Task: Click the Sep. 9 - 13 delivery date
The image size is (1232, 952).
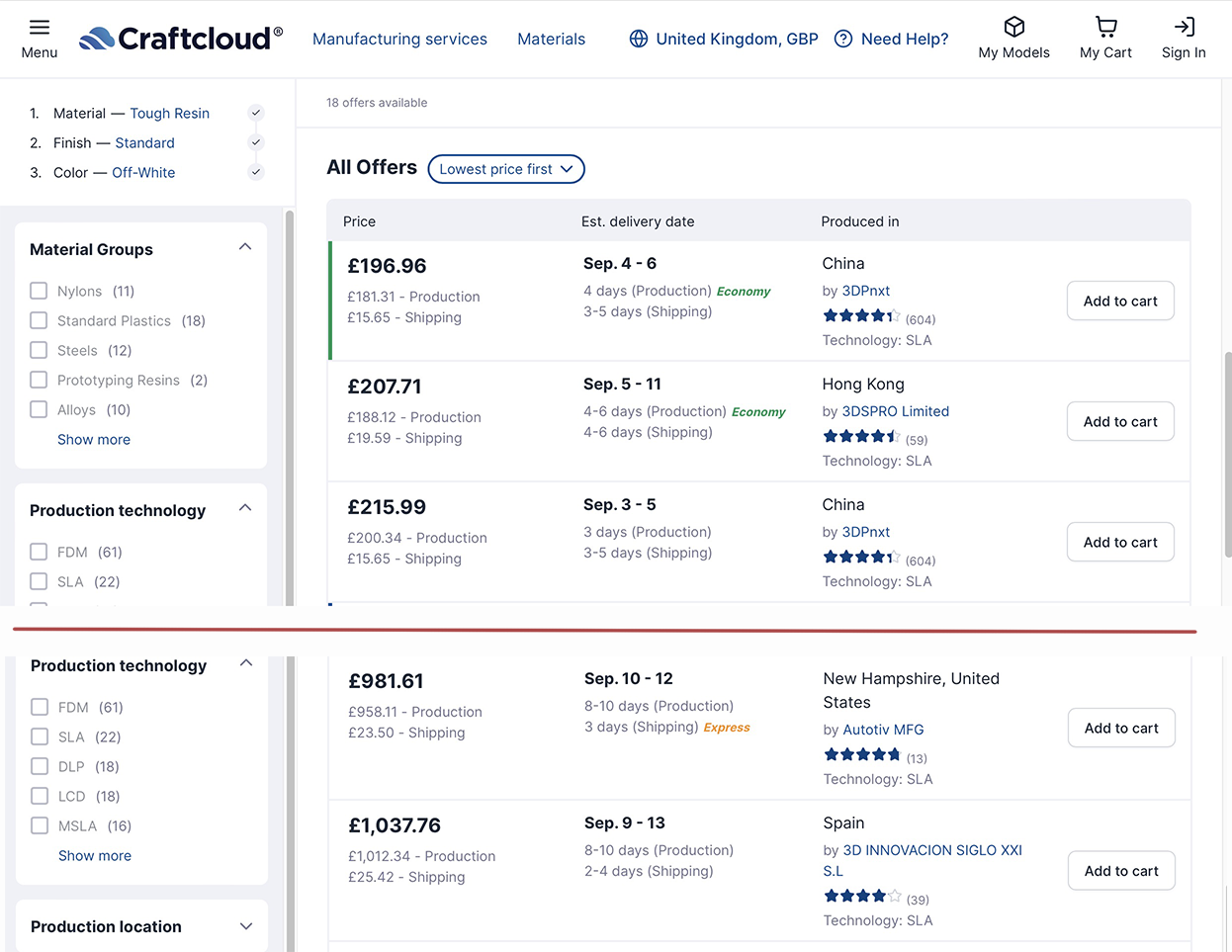Action: pyautogui.click(x=625, y=822)
